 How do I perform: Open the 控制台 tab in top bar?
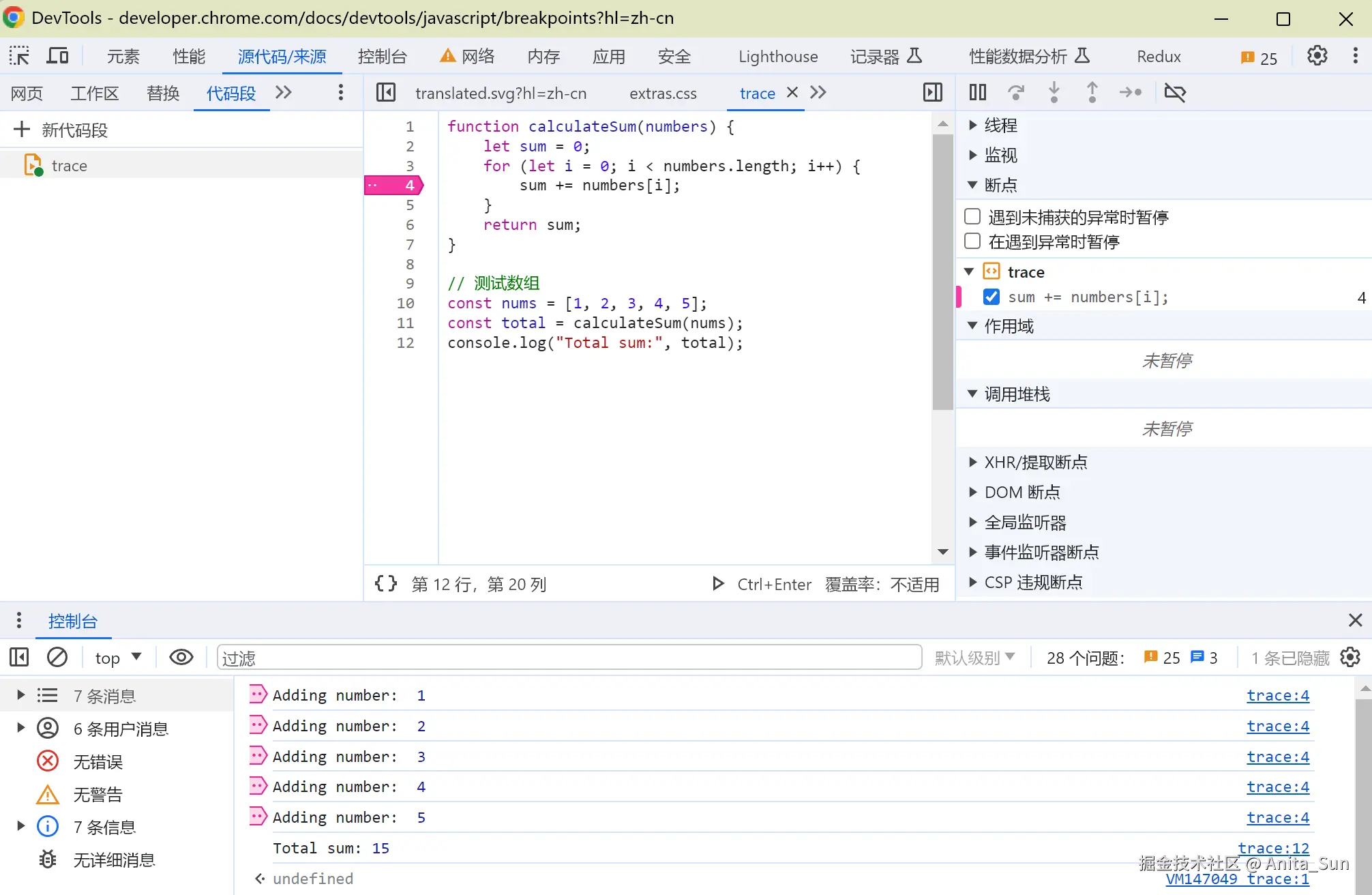click(382, 56)
